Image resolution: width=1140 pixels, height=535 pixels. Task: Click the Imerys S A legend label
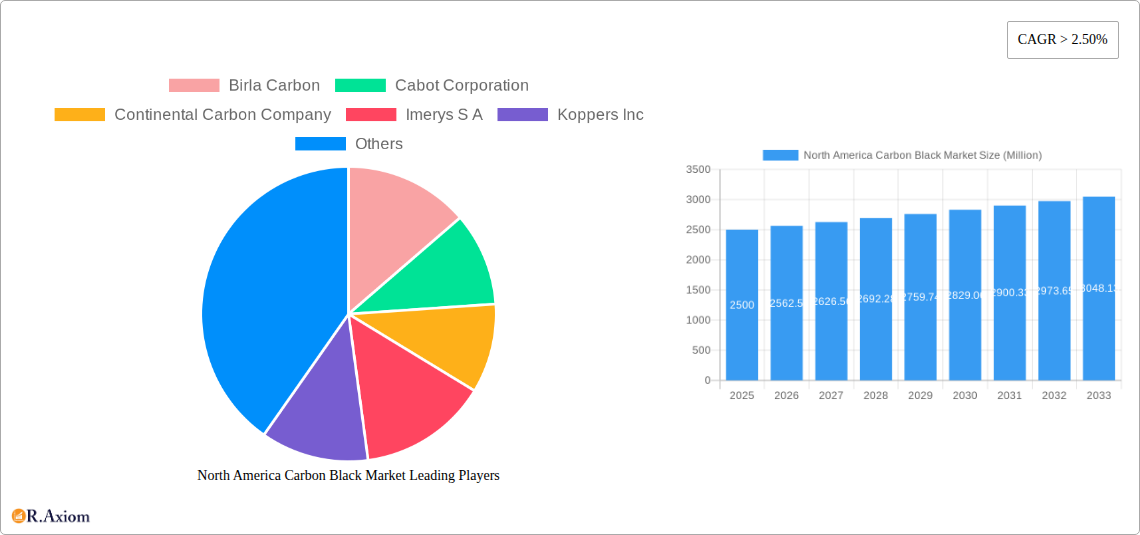point(443,115)
